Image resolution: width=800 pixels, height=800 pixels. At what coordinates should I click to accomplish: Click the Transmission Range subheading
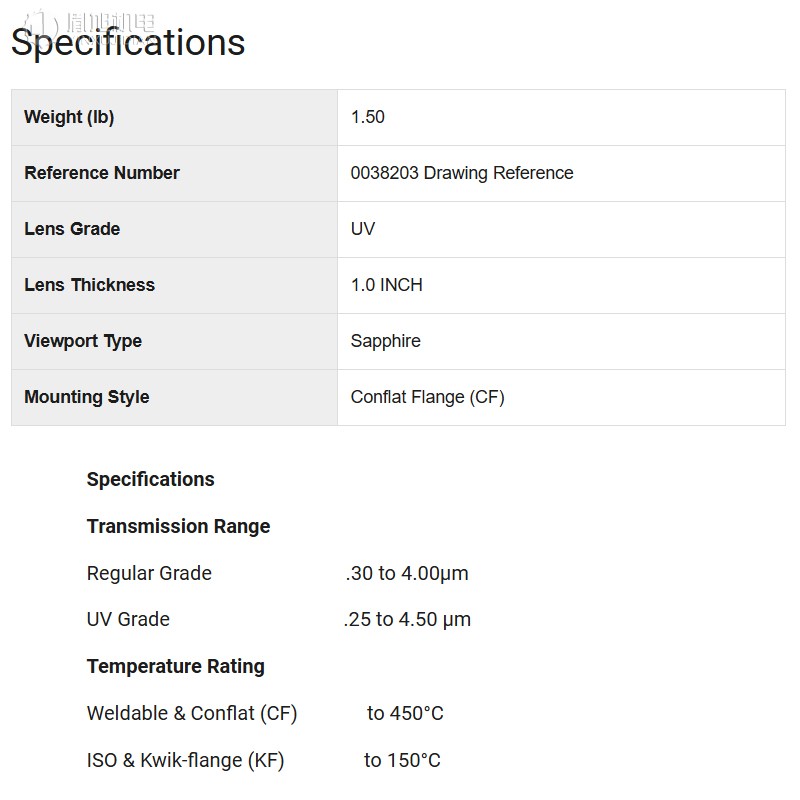(179, 527)
